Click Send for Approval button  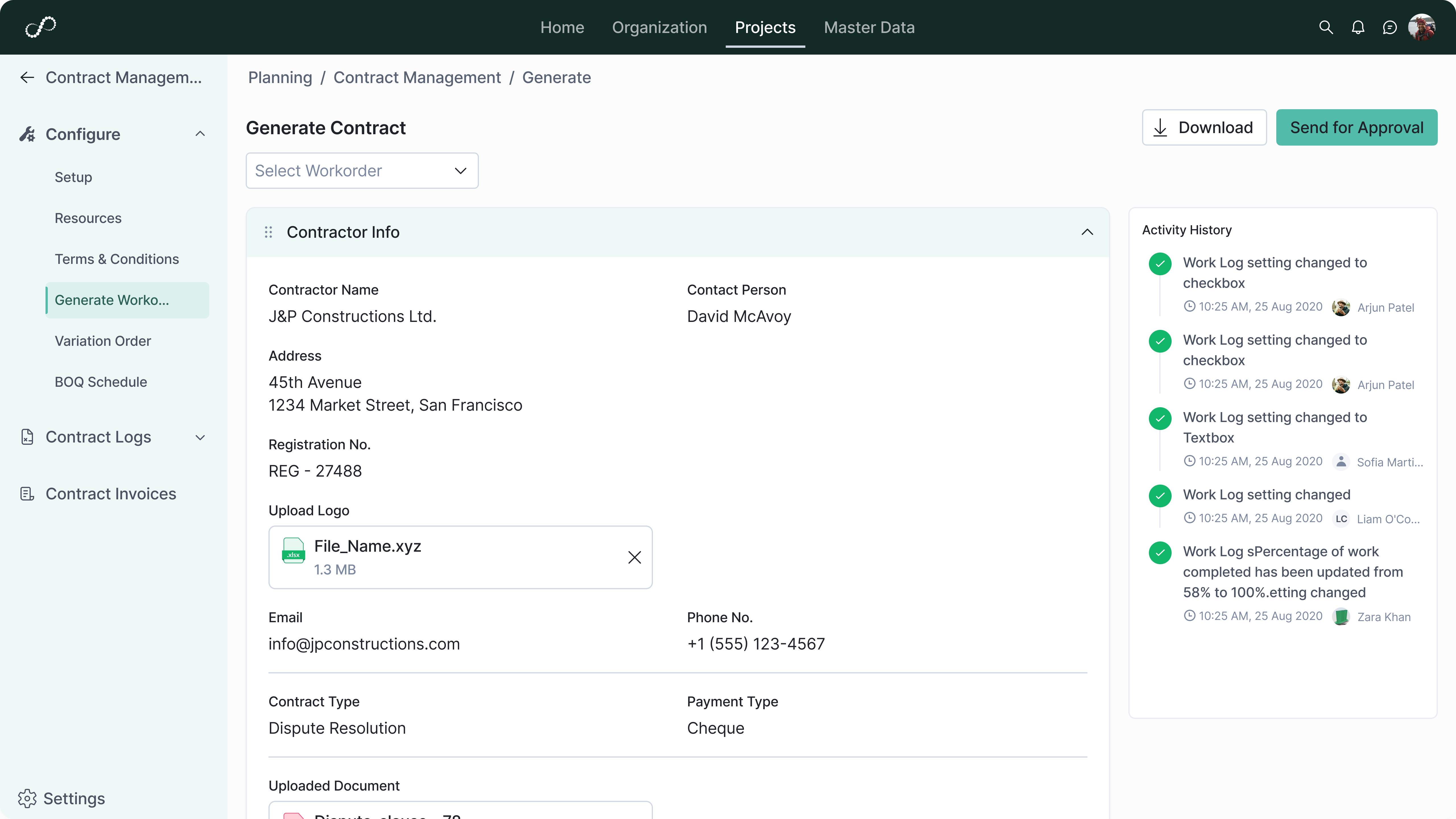[1356, 128]
